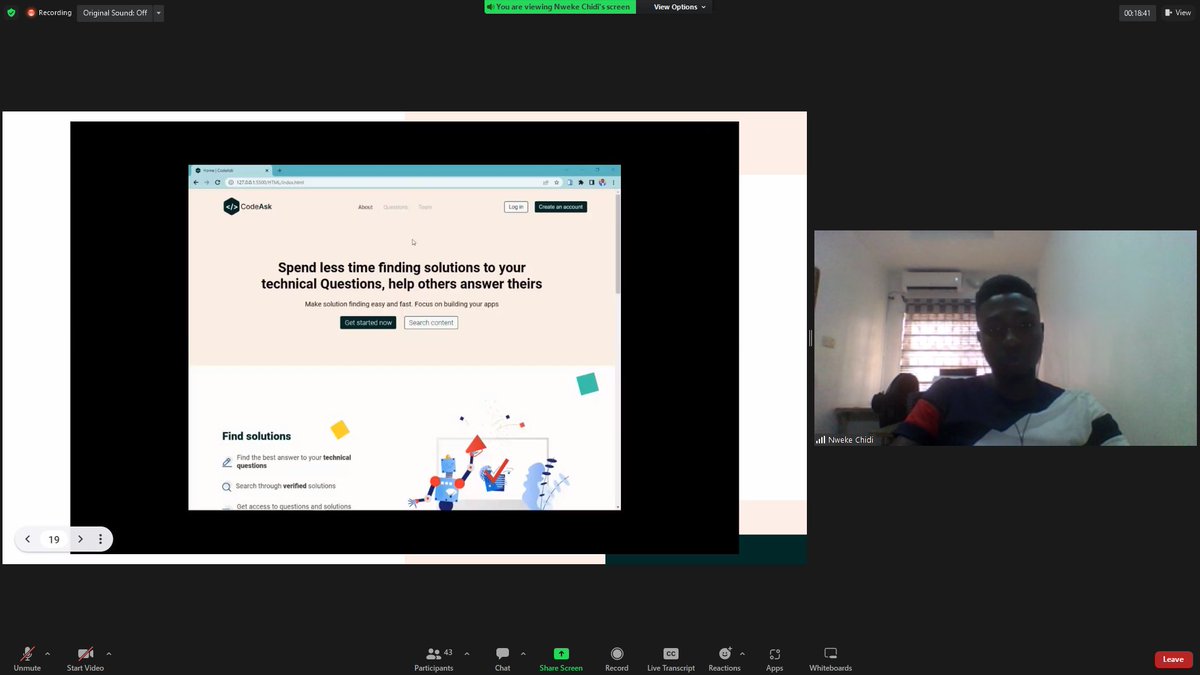Open the Participants panel
The height and width of the screenshot is (675, 1200).
(434, 658)
